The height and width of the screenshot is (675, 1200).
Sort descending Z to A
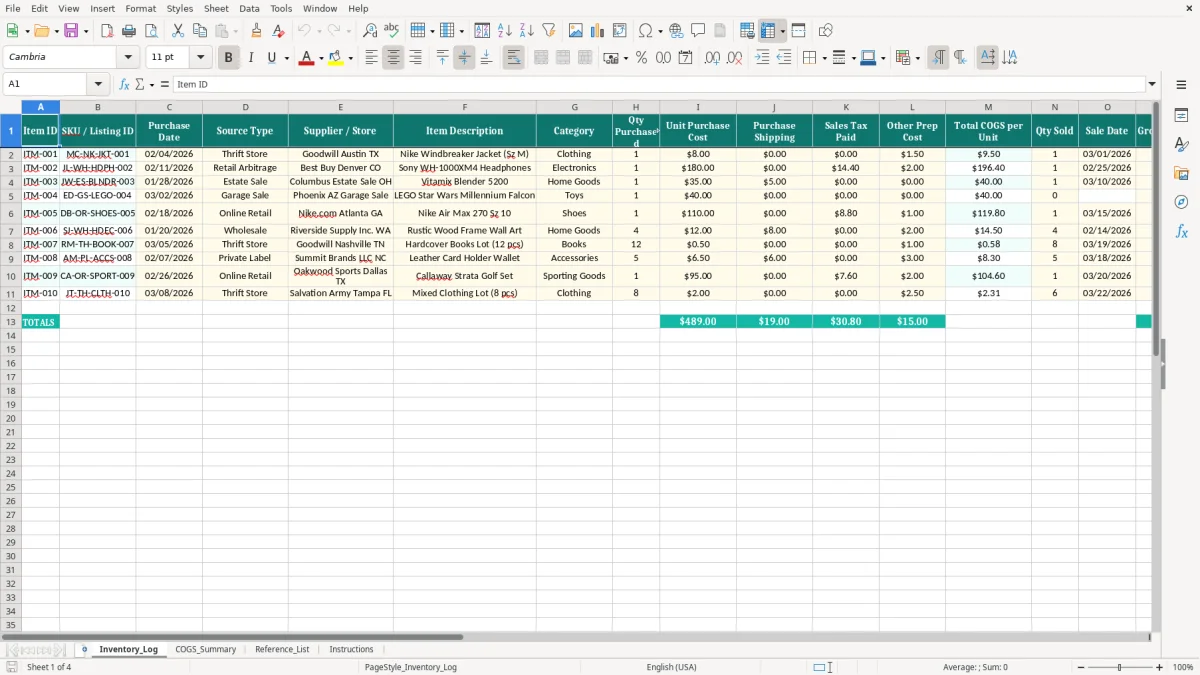pyautogui.click(x=527, y=31)
